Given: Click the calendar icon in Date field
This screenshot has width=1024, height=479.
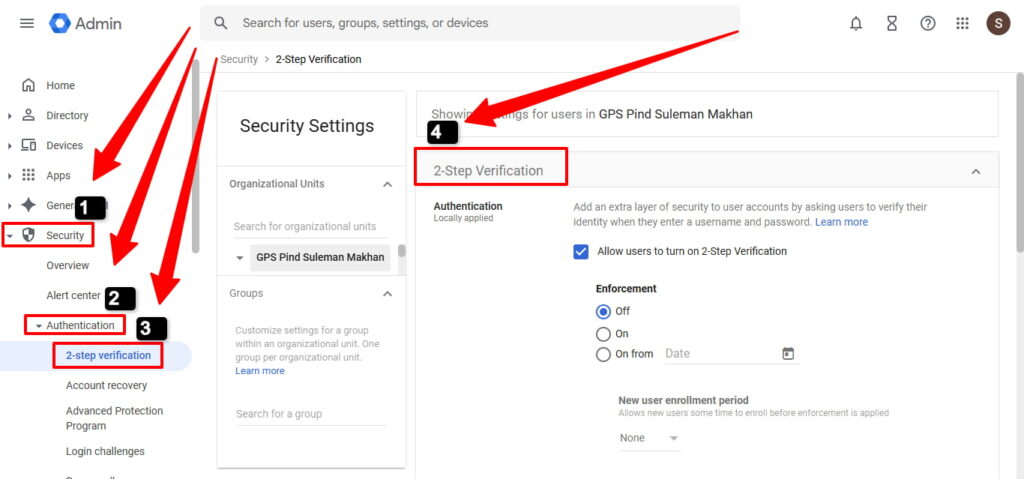Looking at the screenshot, I should (788, 354).
